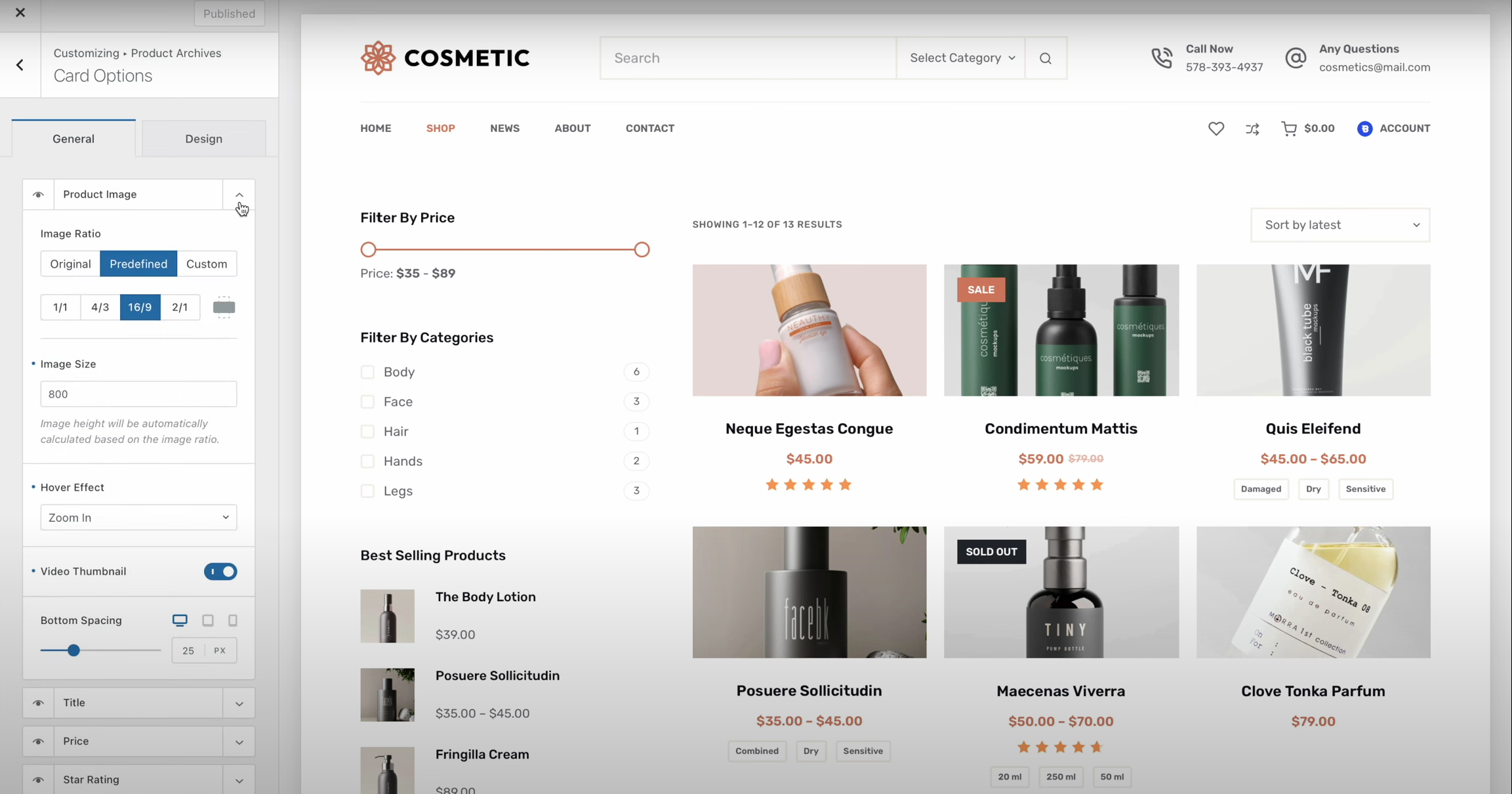Screen dimensions: 1512x794
Task: Select the Custom image ratio button
Action: click(207, 264)
